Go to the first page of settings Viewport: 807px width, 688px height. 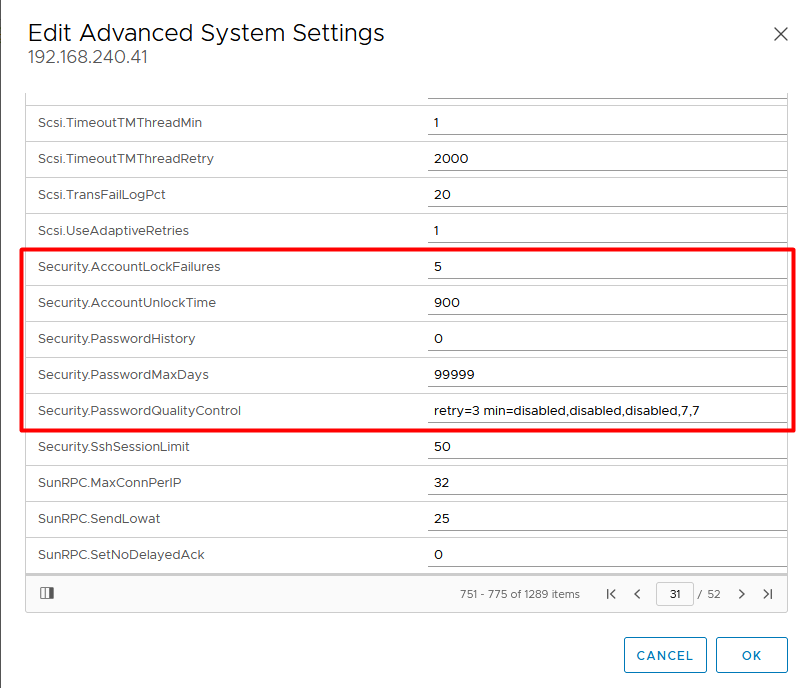pyautogui.click(x=611, y=594)
